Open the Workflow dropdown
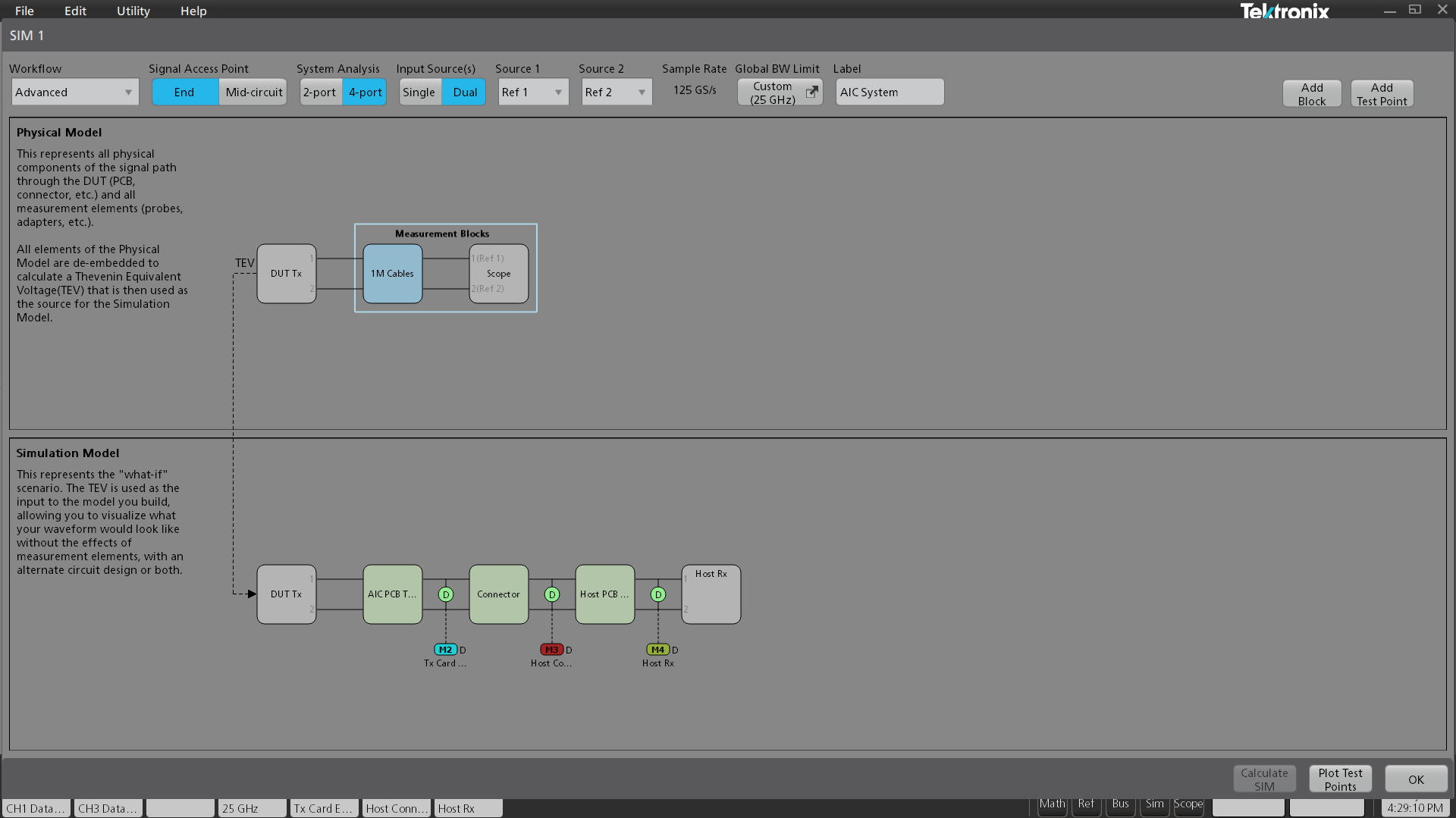Screen dimensions: 1456x818 click(74, 92)
